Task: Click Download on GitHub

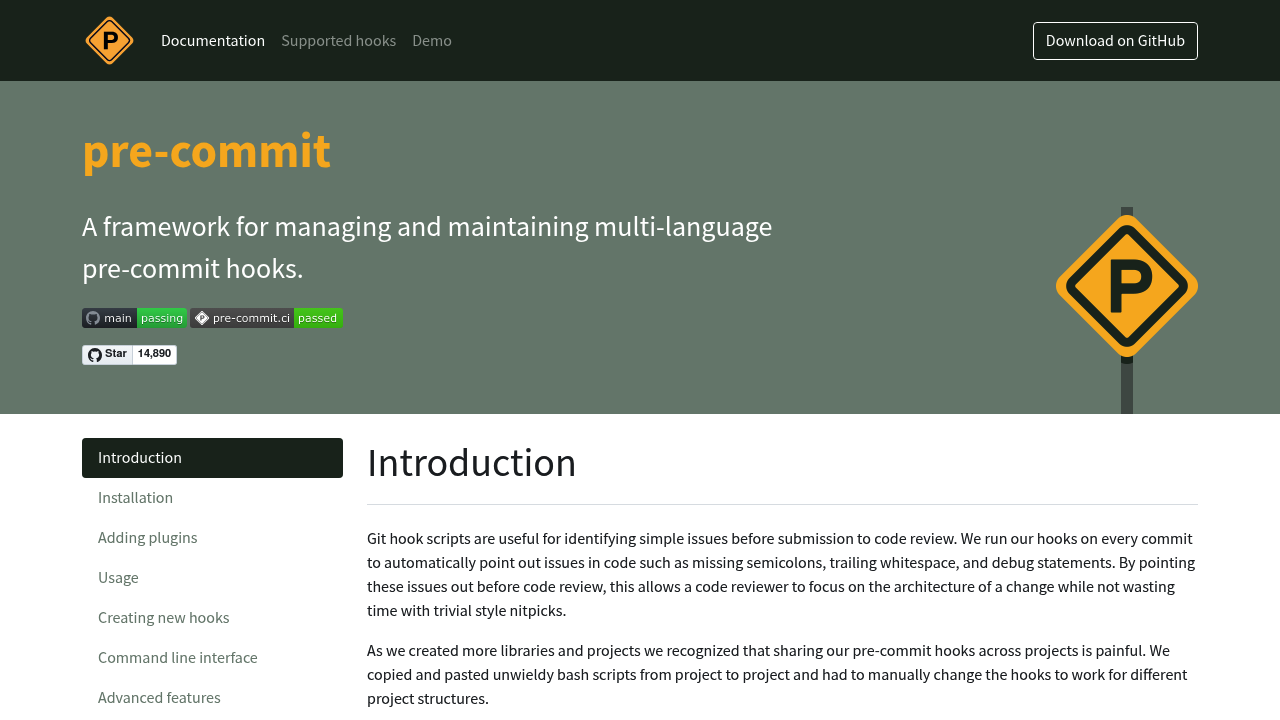Action: click(1115, 40)
